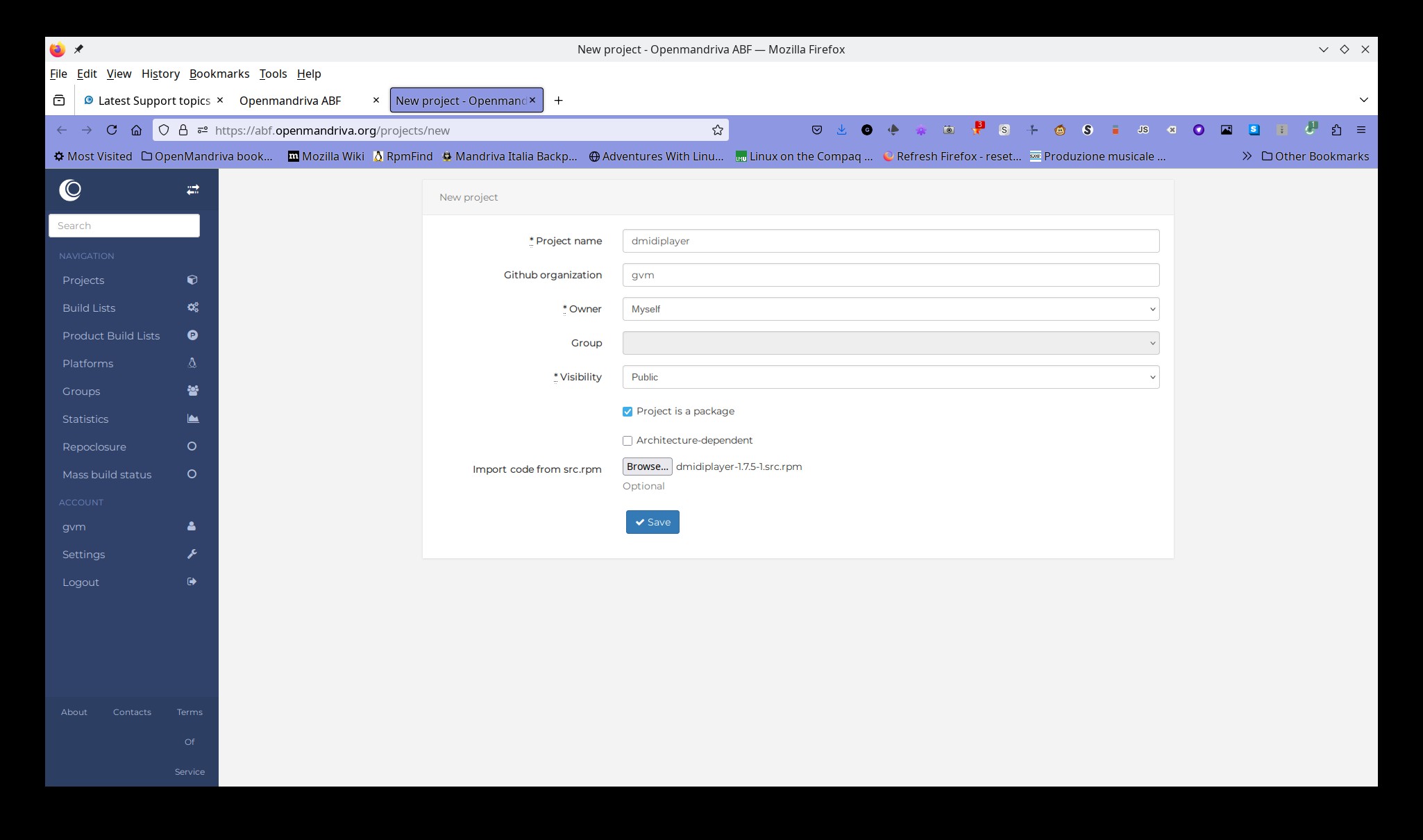
Task: Click the Tampermonkey monkey-face extension icon
Action: point(1060,130)
